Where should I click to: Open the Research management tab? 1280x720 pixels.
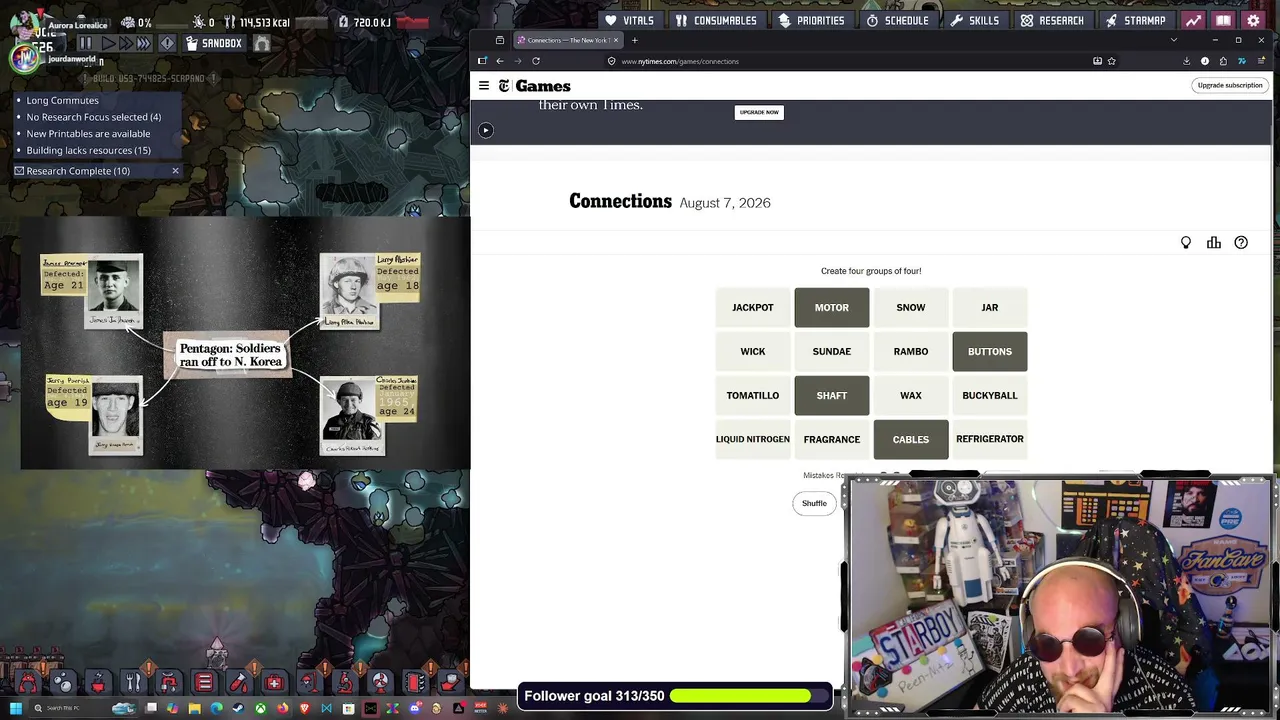coord(1052,20)
